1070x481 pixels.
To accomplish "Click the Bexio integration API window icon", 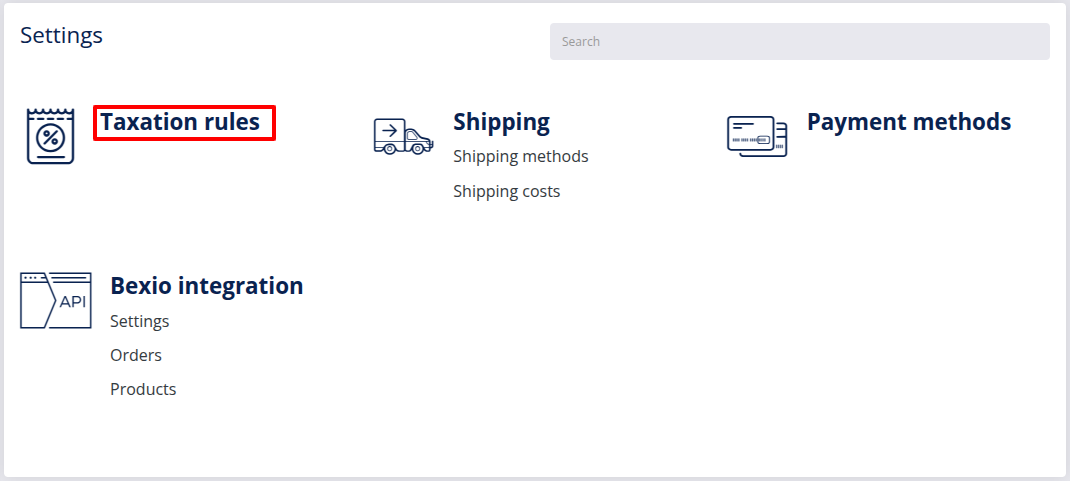I will tap(56, 300).
